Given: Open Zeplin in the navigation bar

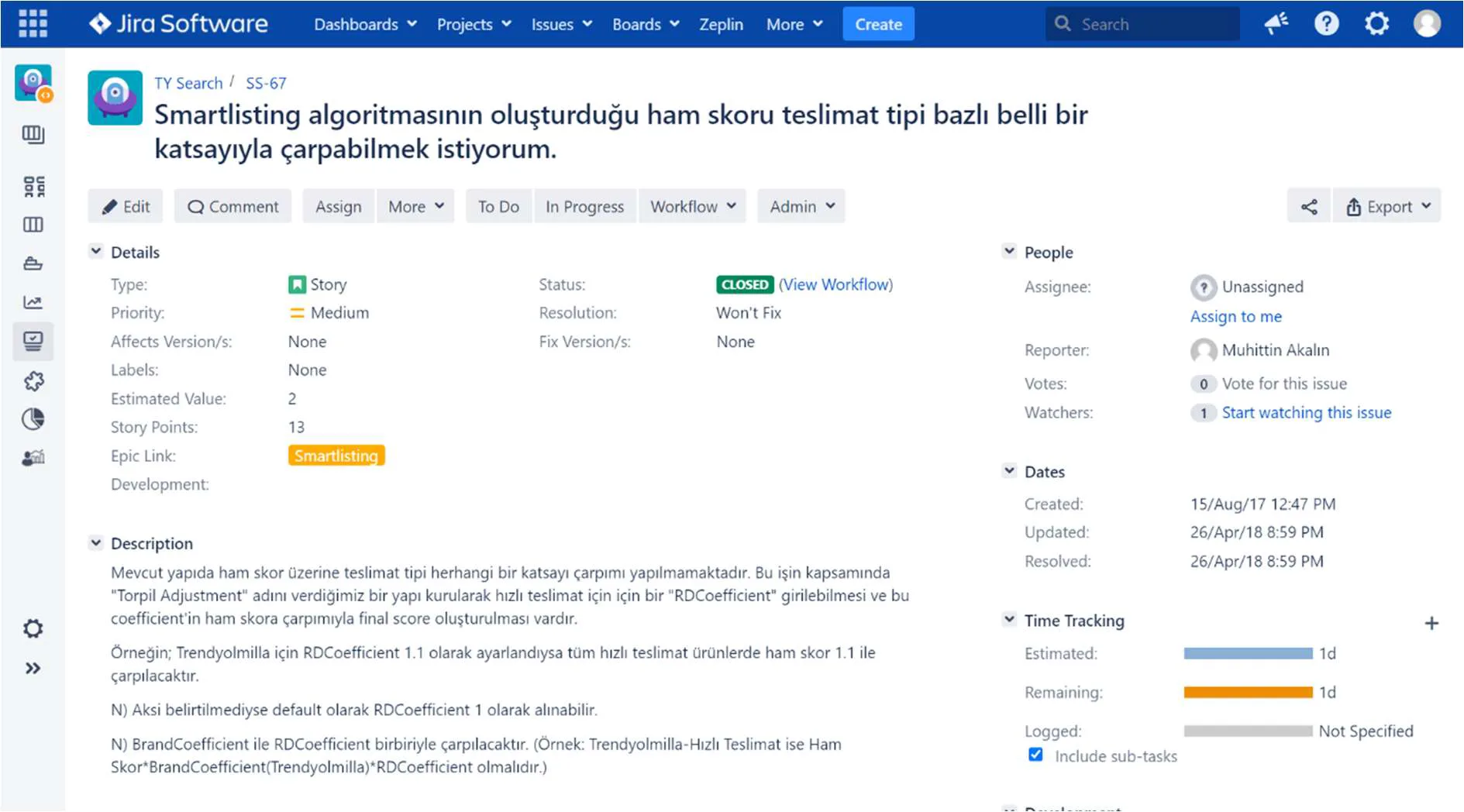Looking at the screenshot, I should 721,24.
